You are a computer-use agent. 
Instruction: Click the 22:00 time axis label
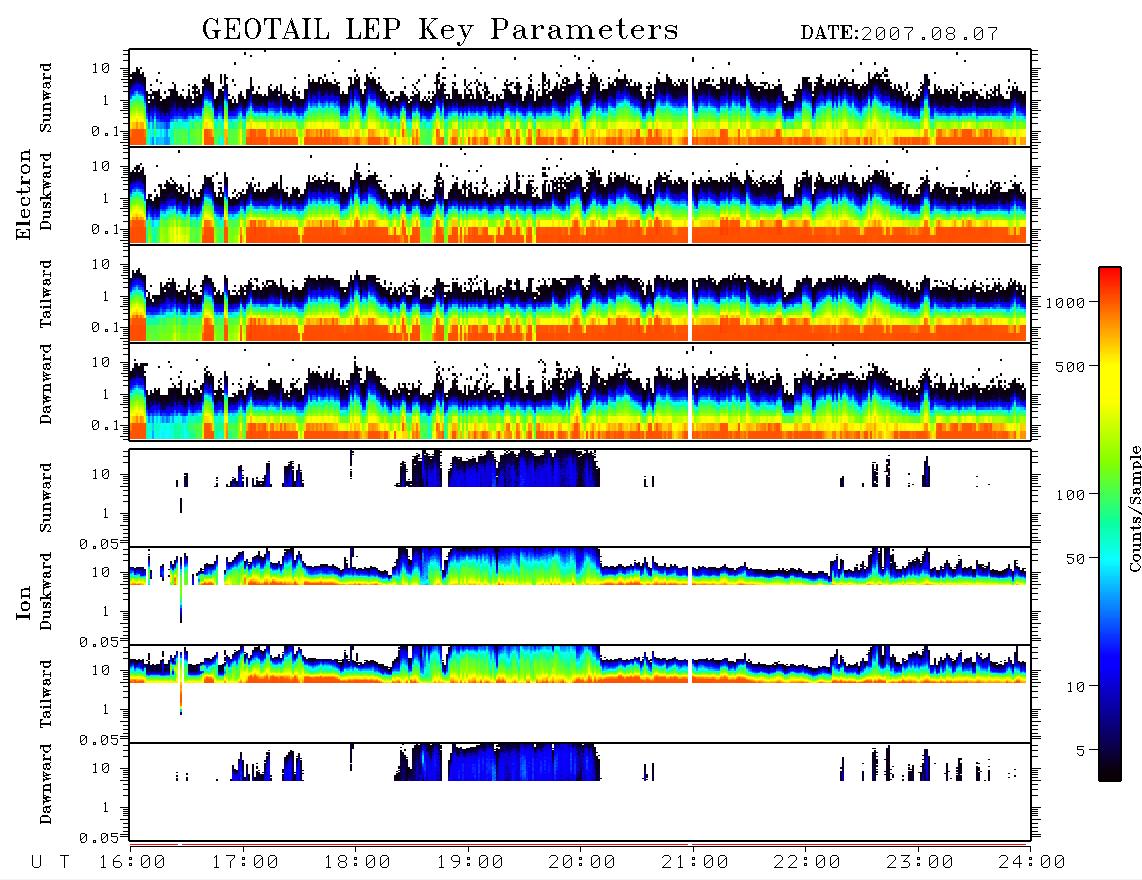pyautogui.click(x=807, y=862)
